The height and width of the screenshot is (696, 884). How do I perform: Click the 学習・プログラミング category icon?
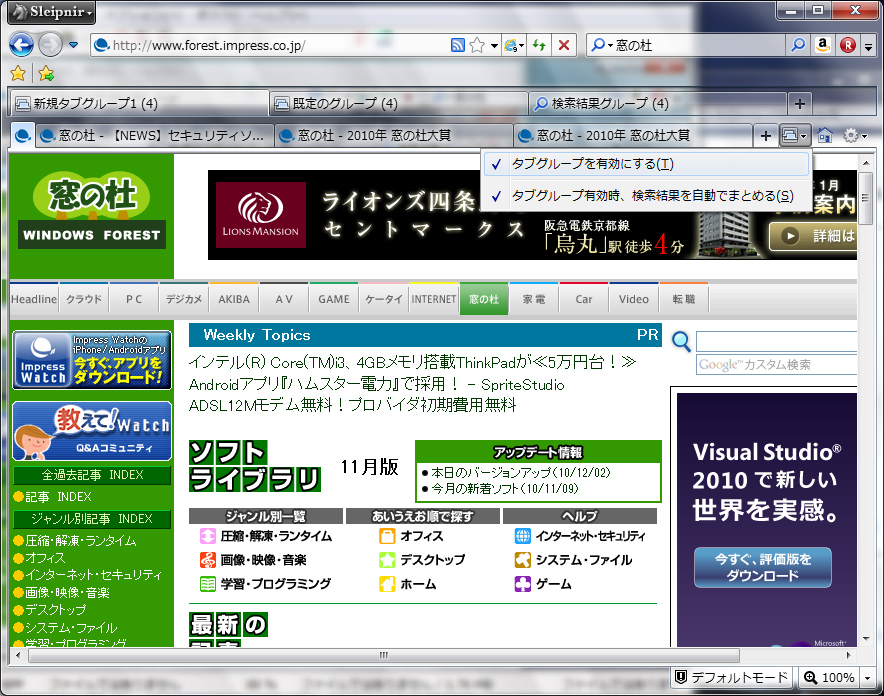point(207,584)
